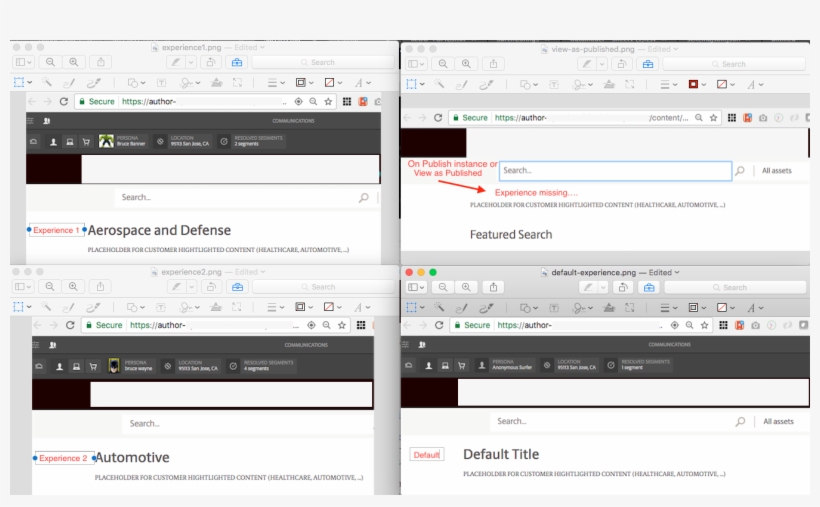
Task: Click zoom out in experience1.png window
Action: (50, 62)
